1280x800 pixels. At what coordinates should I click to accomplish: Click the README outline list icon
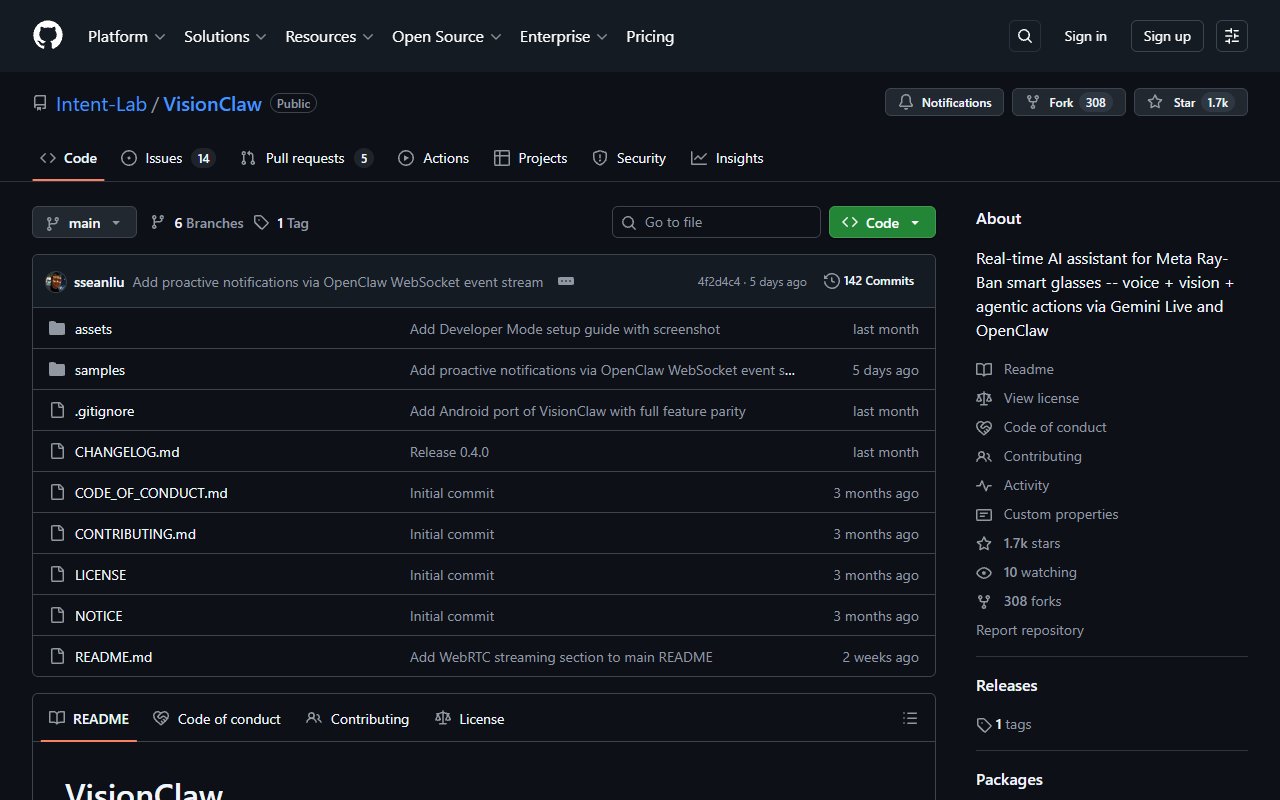pos(909,718)
